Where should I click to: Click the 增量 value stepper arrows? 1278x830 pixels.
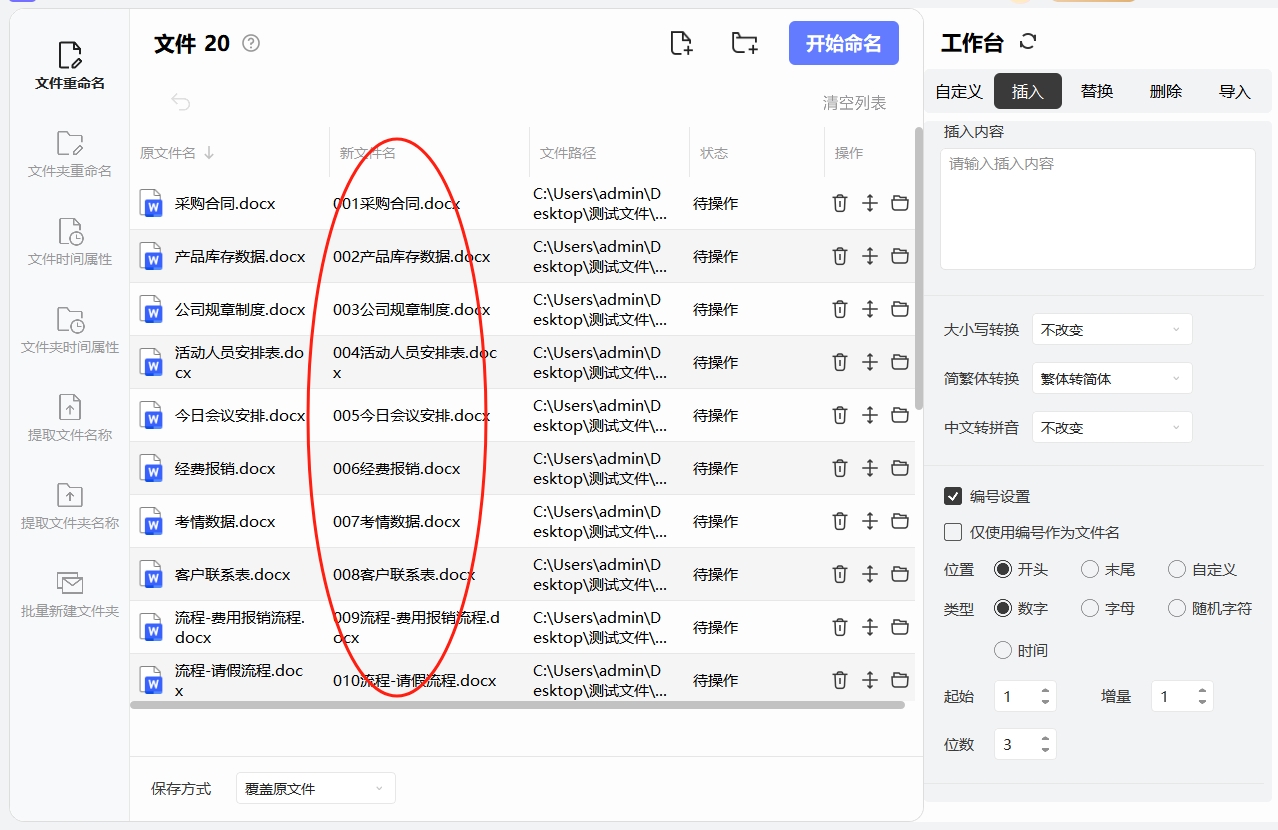pos(1202,696)
